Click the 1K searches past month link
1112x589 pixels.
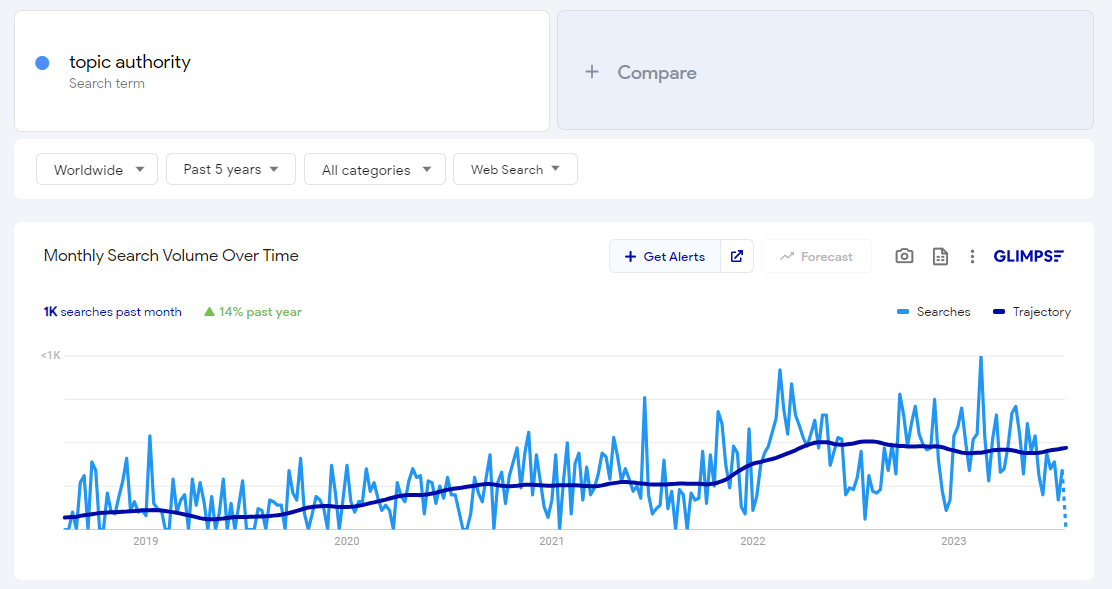click(112, 311)
